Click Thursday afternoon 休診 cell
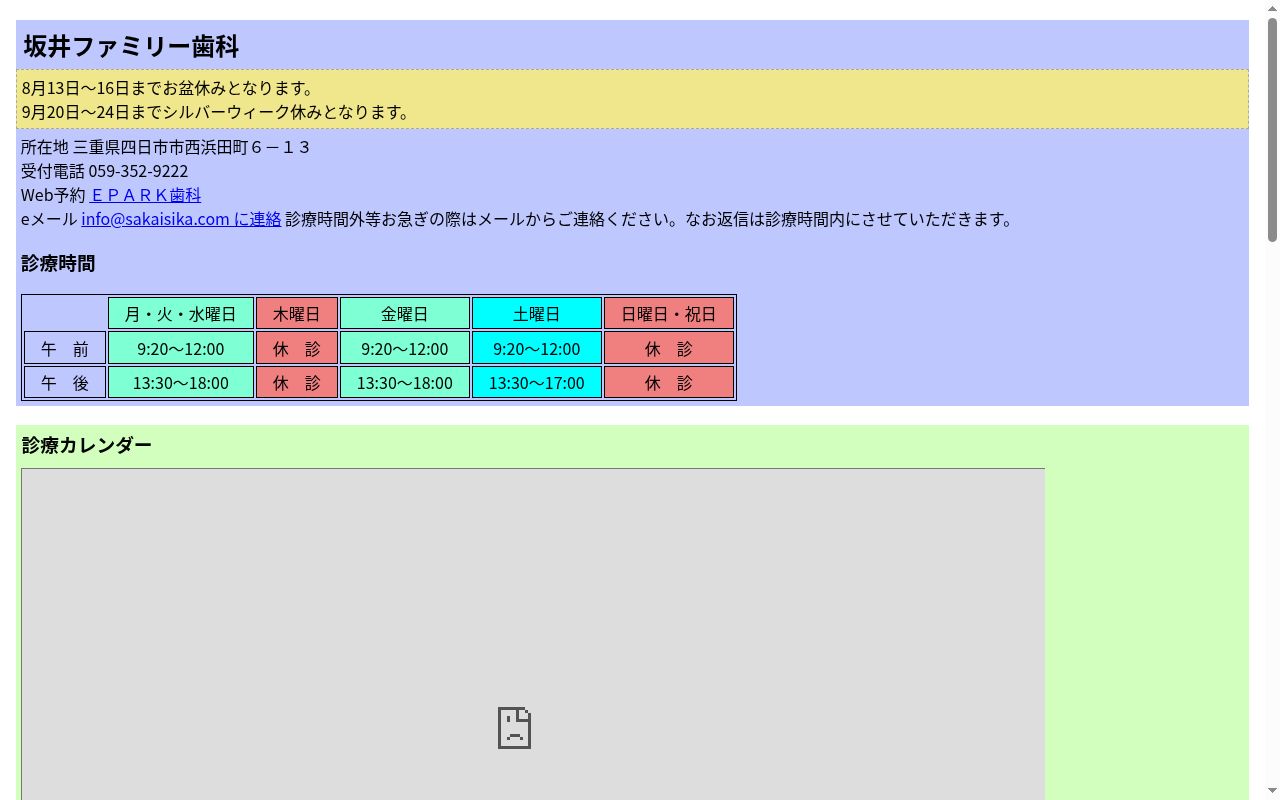Viewport: 1280px width, 800px height. coord(297,382)
